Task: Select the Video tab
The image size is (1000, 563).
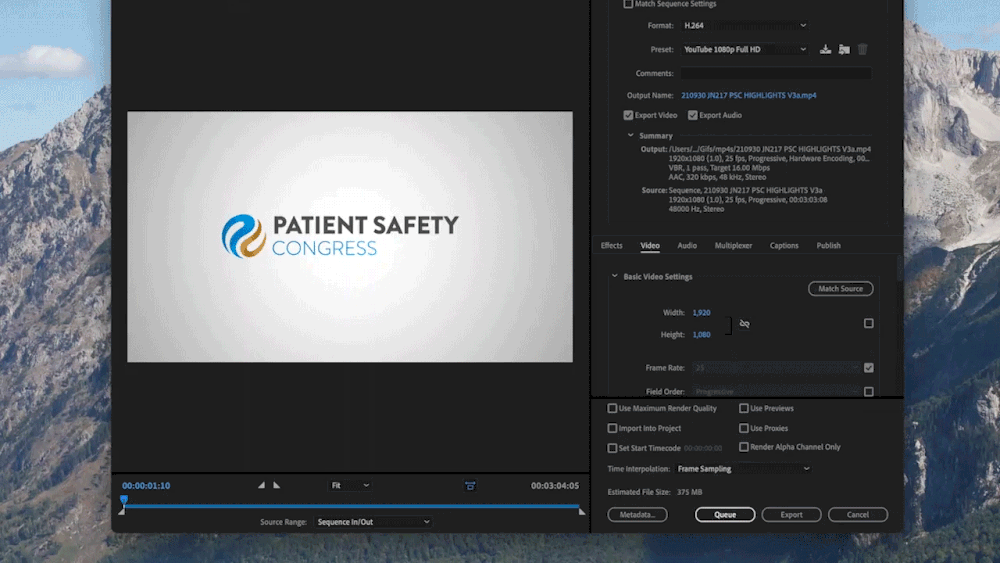Action: pos(650,245)
